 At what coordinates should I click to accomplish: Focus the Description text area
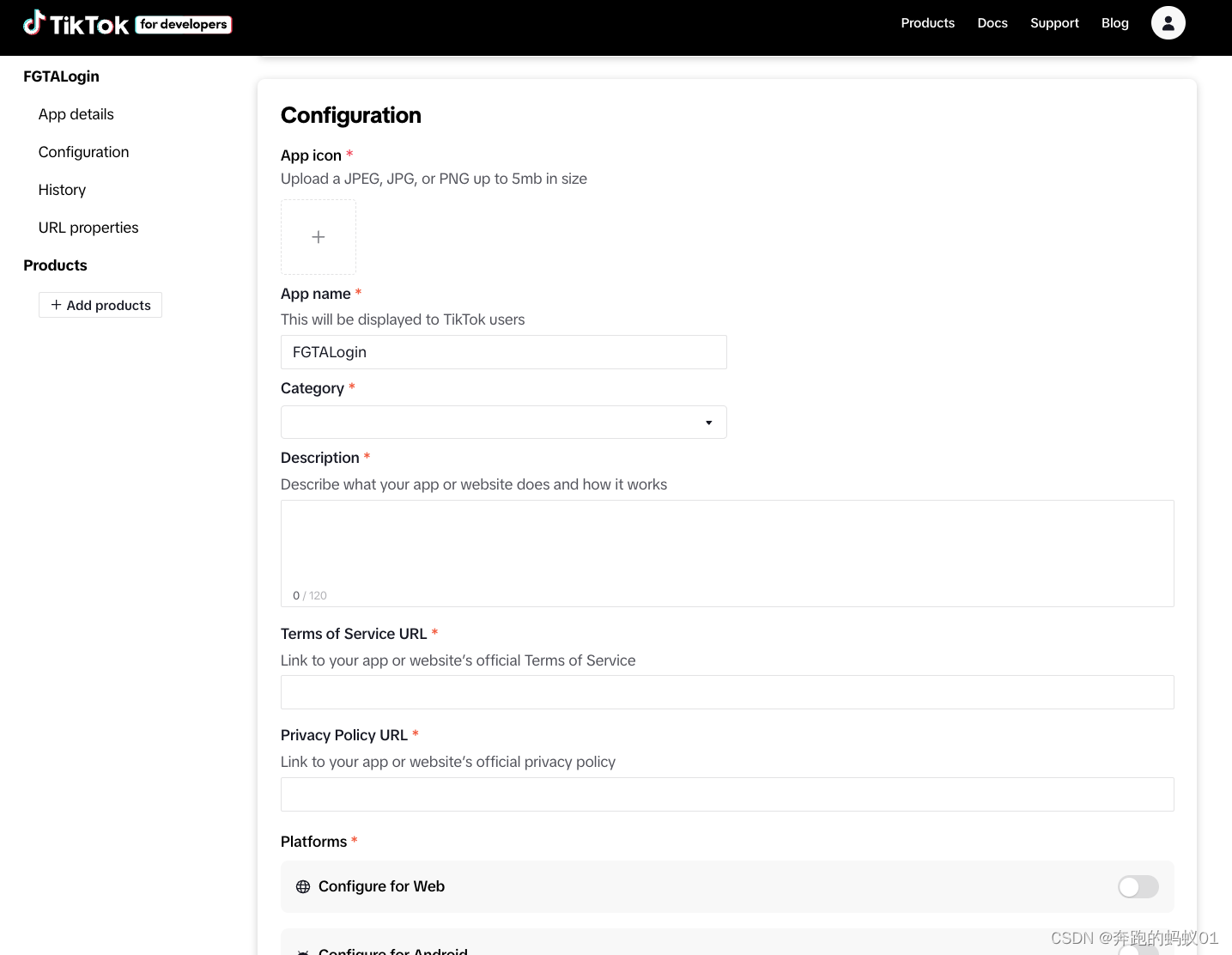(727, 553)
